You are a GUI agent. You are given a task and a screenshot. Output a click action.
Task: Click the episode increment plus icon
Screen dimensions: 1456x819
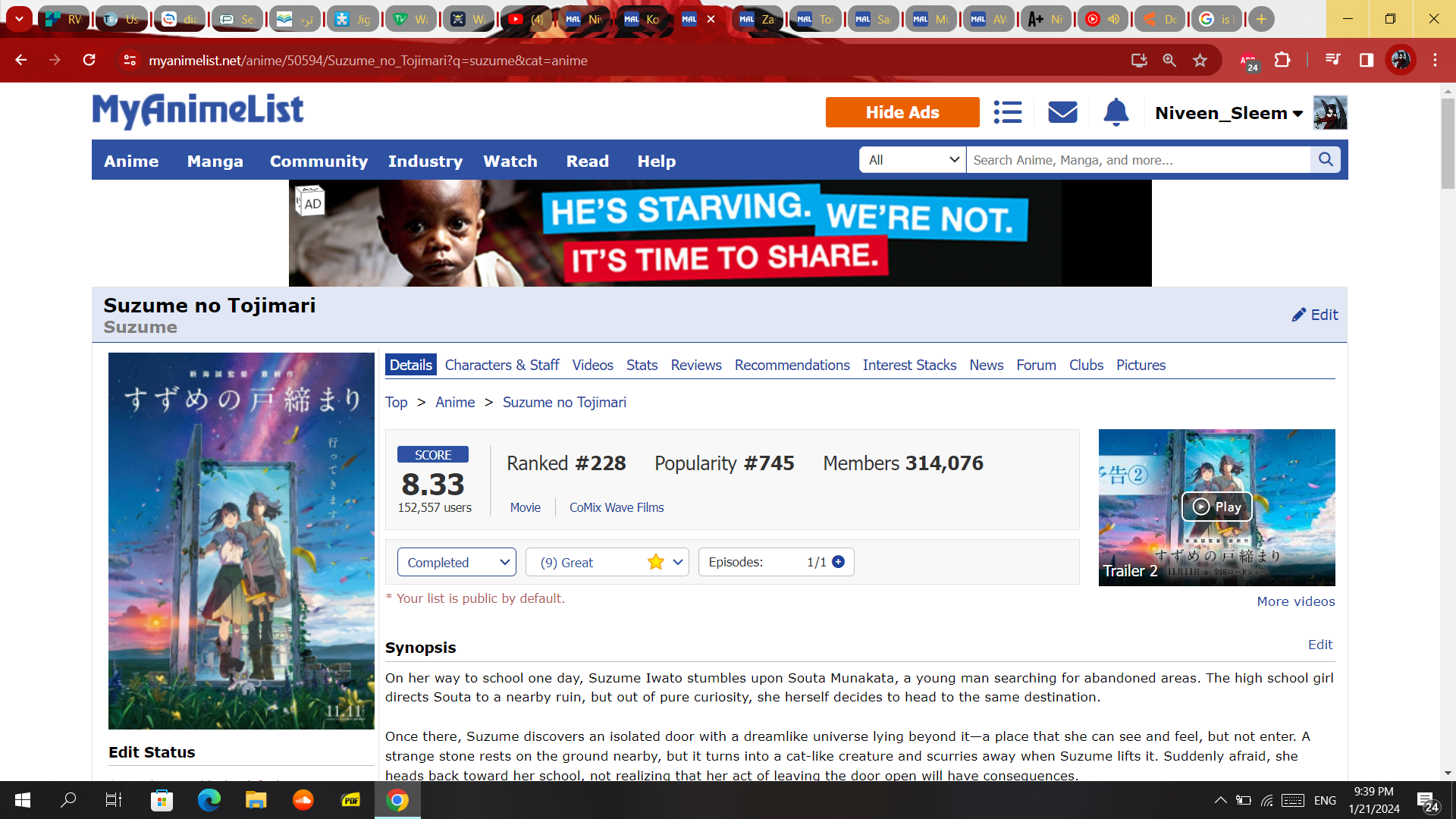click(838, 562)
